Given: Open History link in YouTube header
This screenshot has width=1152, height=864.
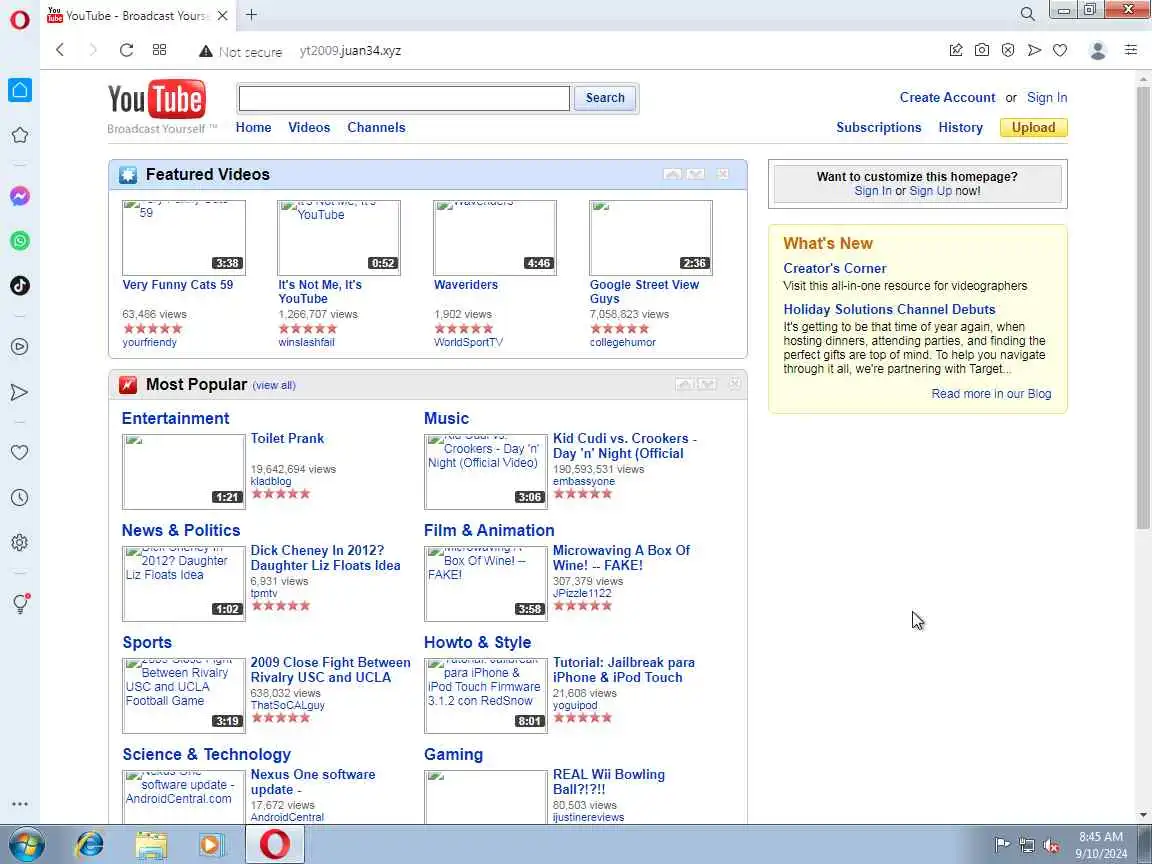Looking at the screenshot, I should 960,127.
